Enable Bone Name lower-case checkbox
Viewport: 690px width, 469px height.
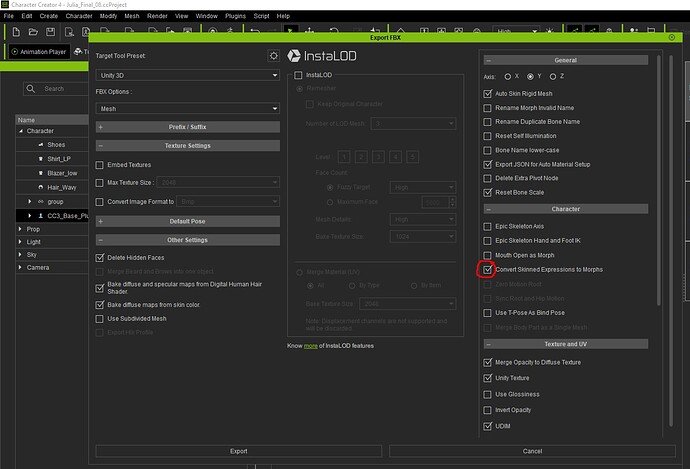[x=487, y=150]
